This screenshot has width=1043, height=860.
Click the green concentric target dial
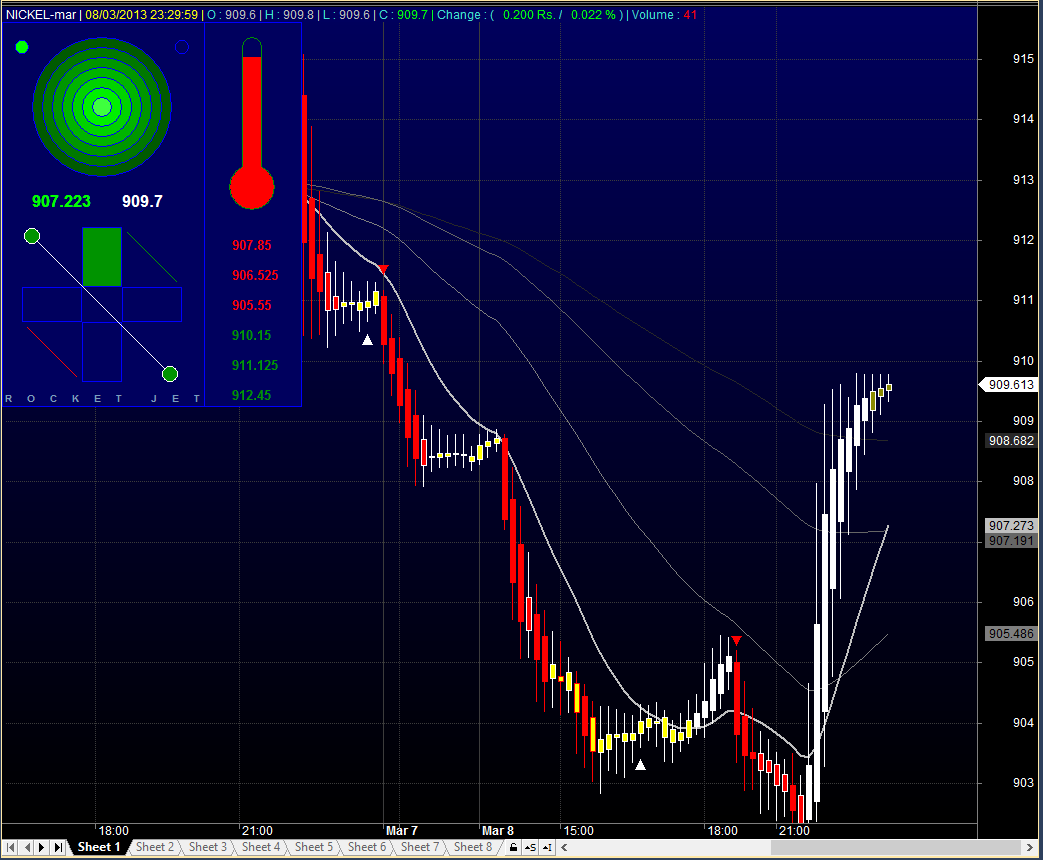[x=102, y=107]
